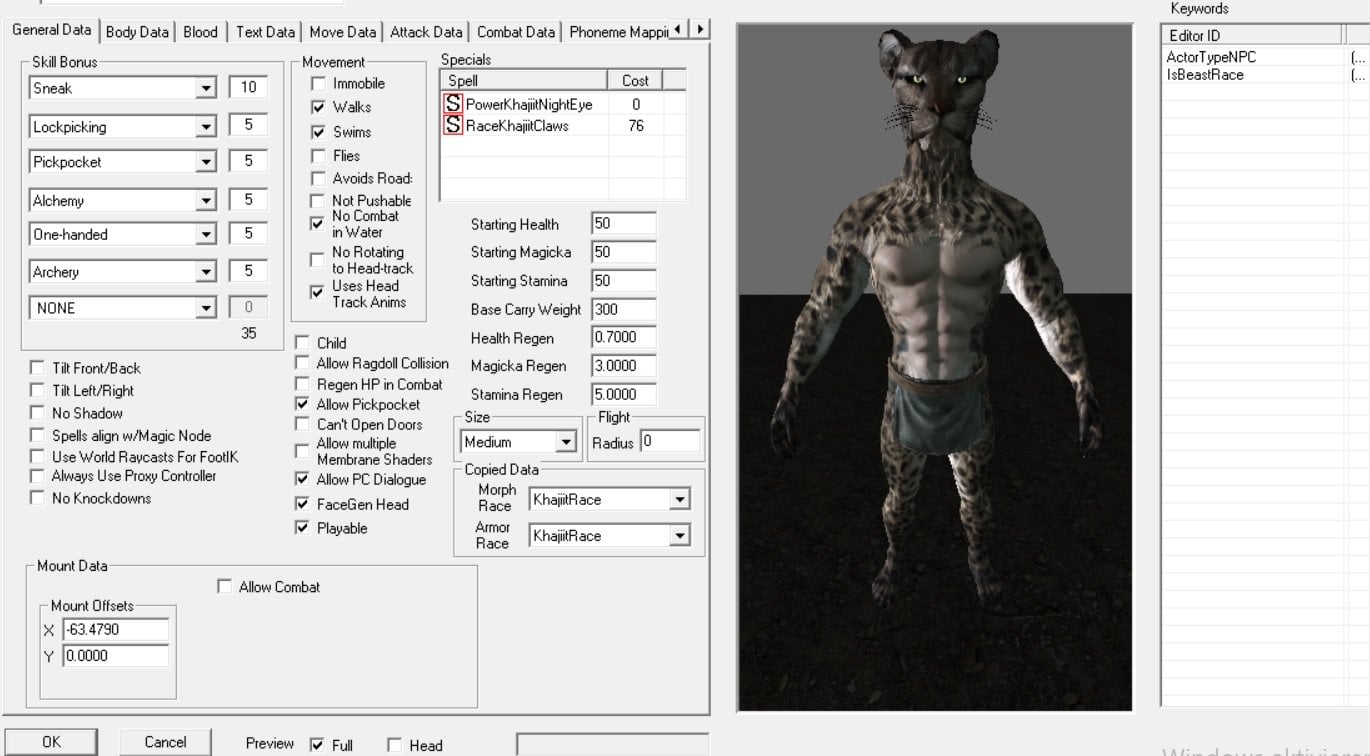
Task: Open the Sneak skill bonus dropdown
Action: coord(206,88)
